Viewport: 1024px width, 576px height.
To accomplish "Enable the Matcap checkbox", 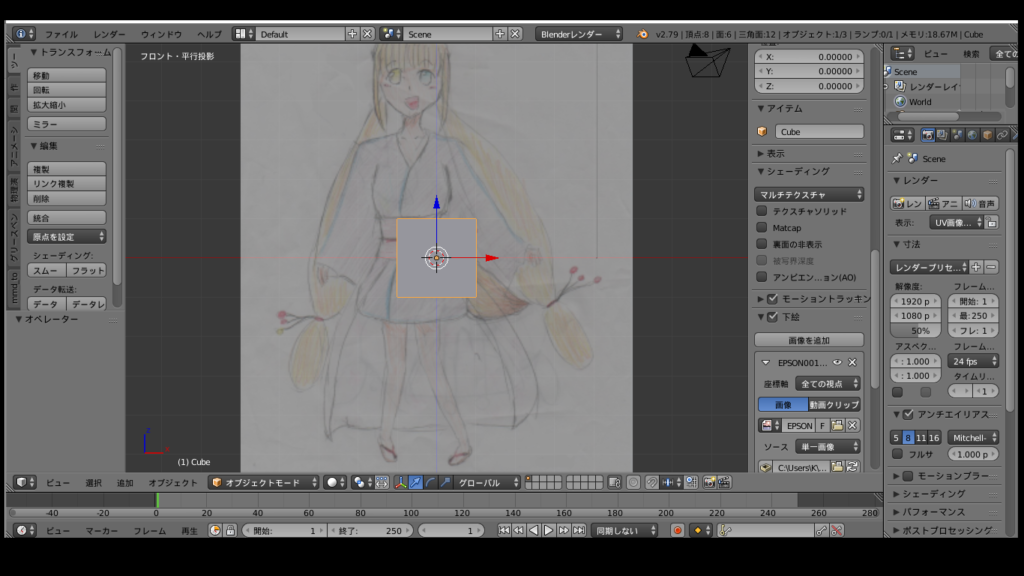I will point(762,228).
